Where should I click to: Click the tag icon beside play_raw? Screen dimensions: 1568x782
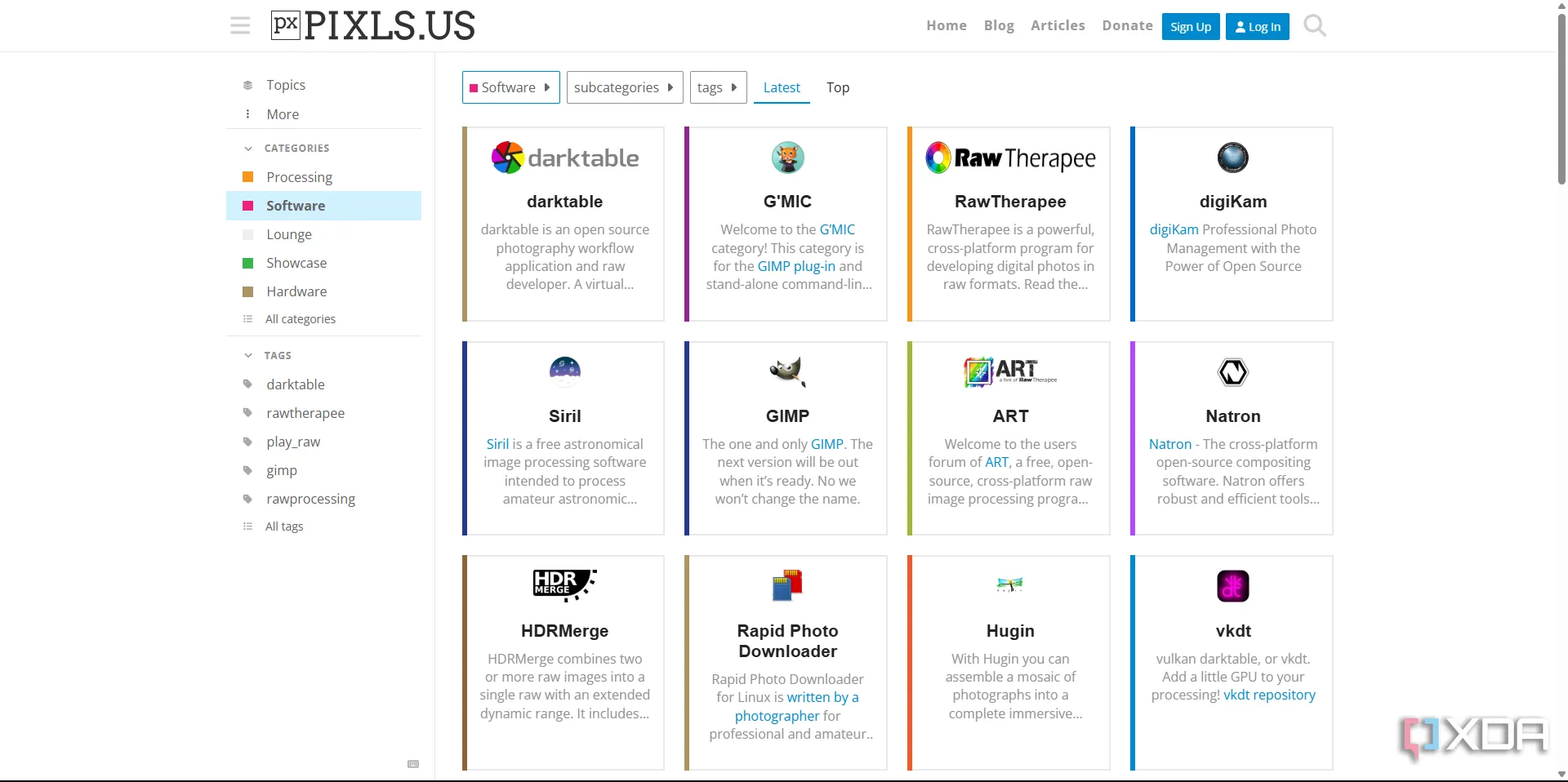click(248, 442)
